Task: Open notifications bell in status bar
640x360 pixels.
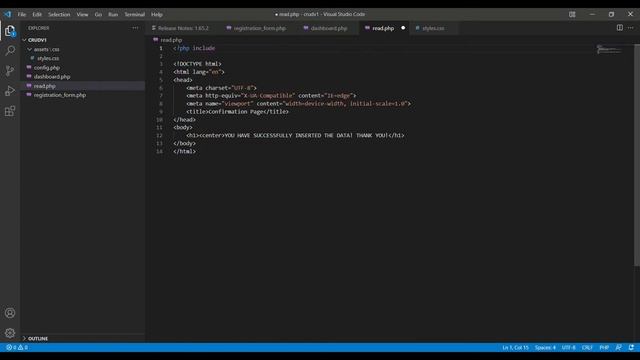Action: click(x=631, y=348)
